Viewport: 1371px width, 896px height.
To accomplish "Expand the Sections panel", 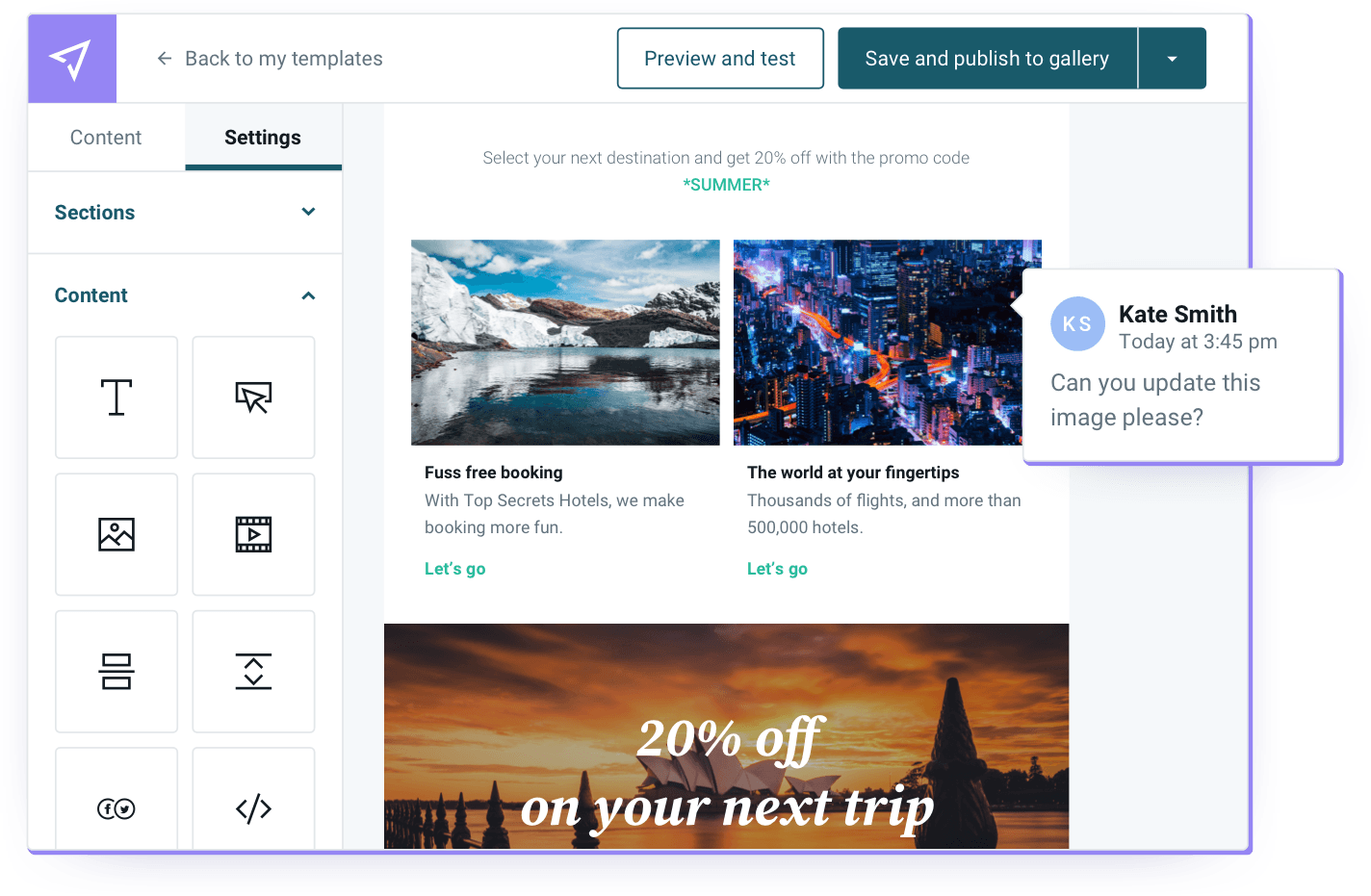I will 185,213.
